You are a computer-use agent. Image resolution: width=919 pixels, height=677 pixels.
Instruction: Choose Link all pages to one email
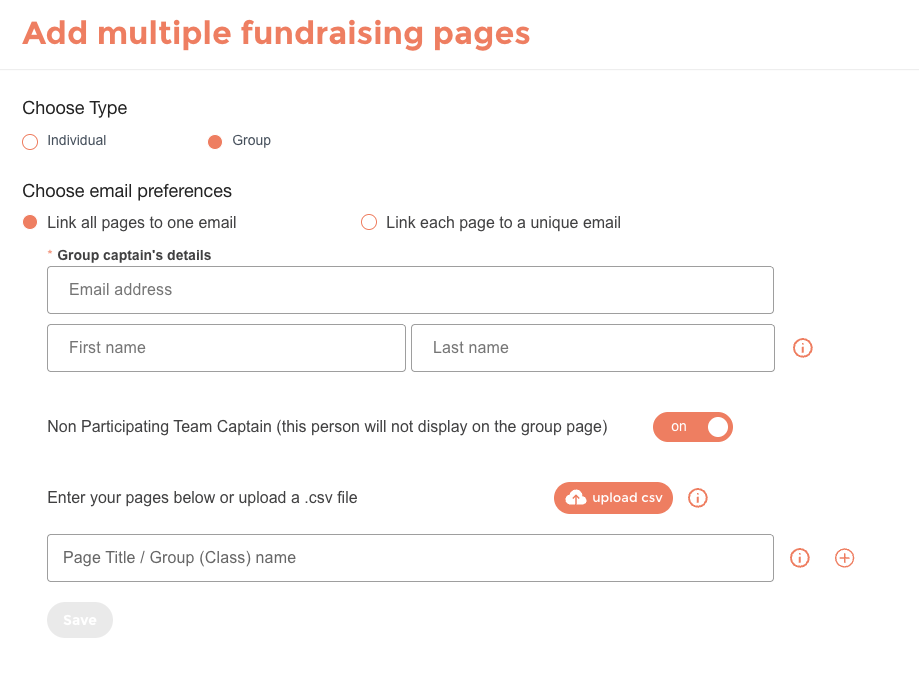pos(30,222)
